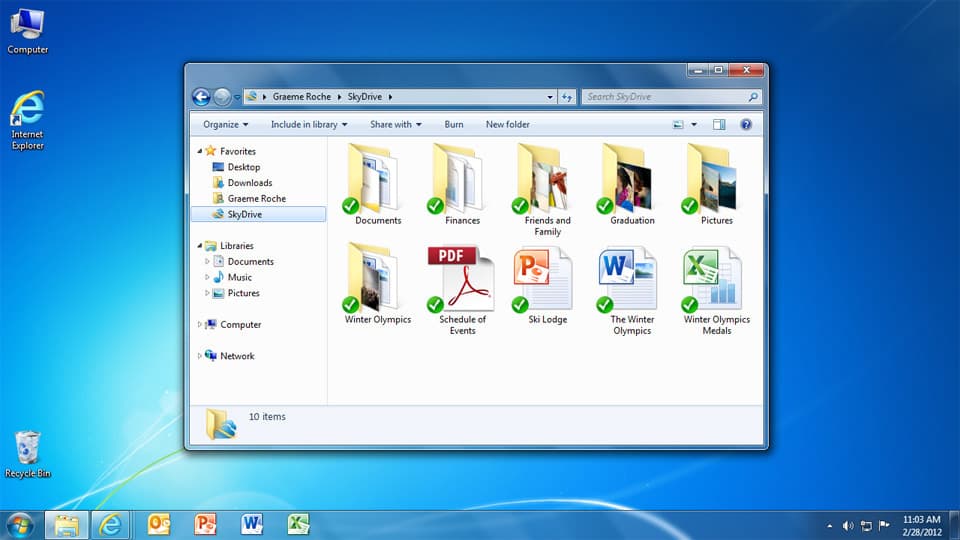Open the Schedule of Events PDF file

pos(462,279)
